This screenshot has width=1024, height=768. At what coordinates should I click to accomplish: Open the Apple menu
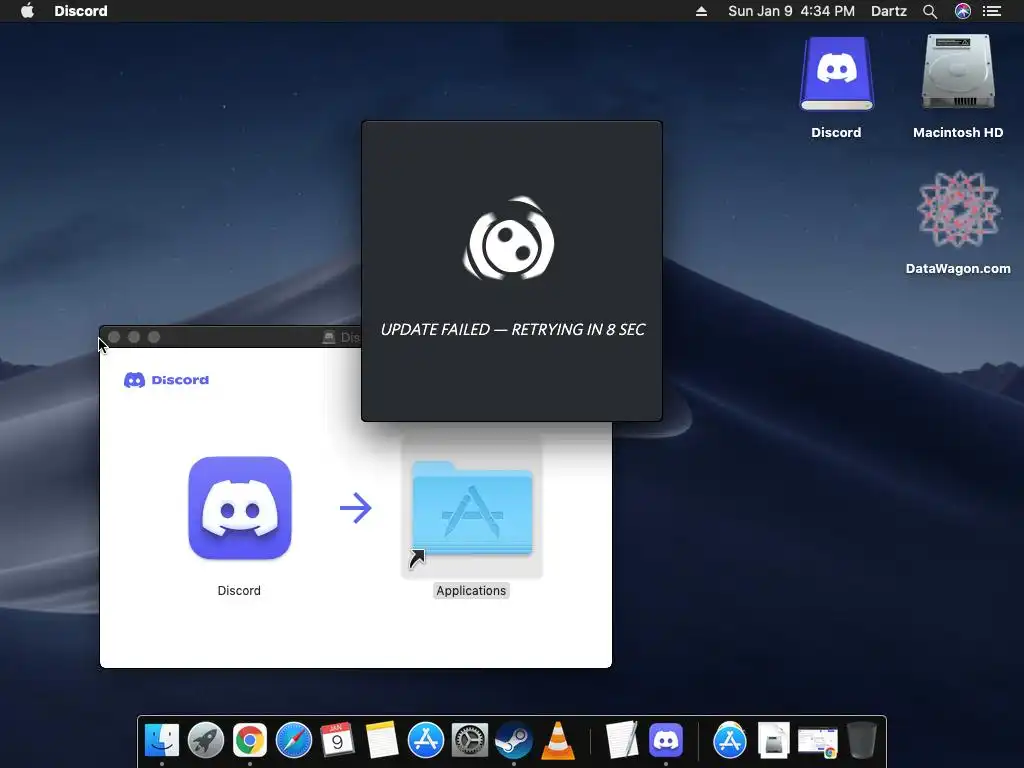coord(27,10)
